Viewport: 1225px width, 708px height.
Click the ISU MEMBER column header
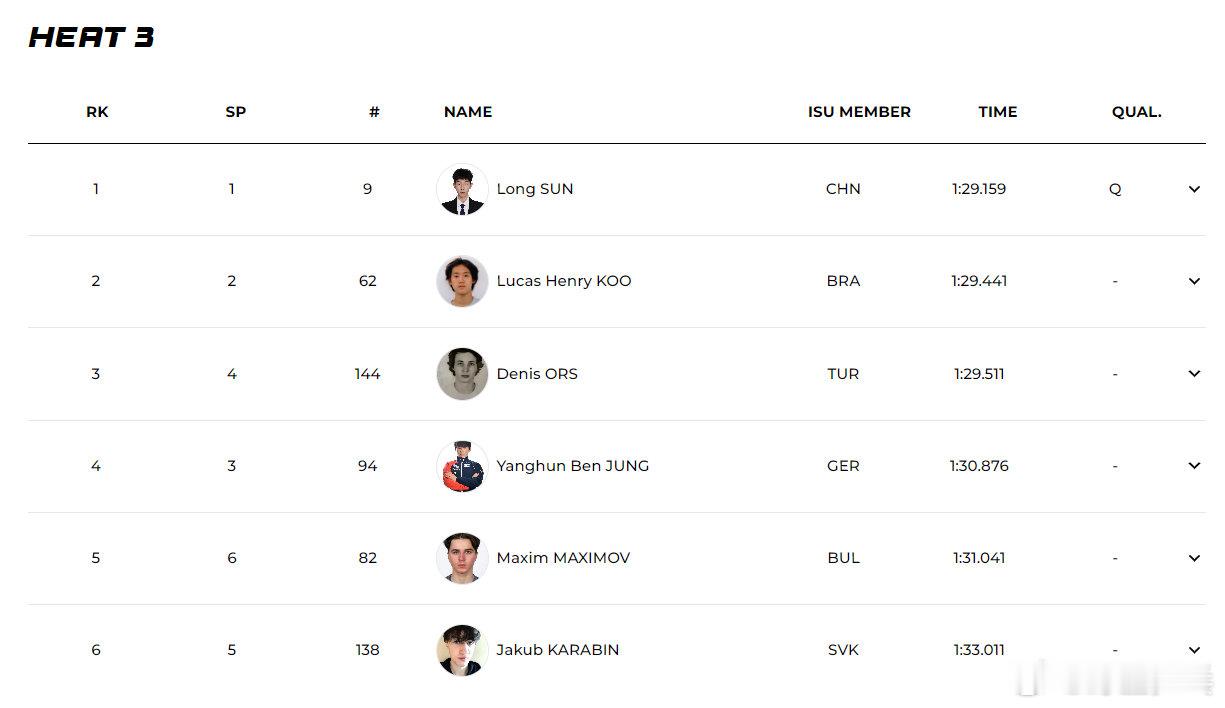click(x=859, y=112)
